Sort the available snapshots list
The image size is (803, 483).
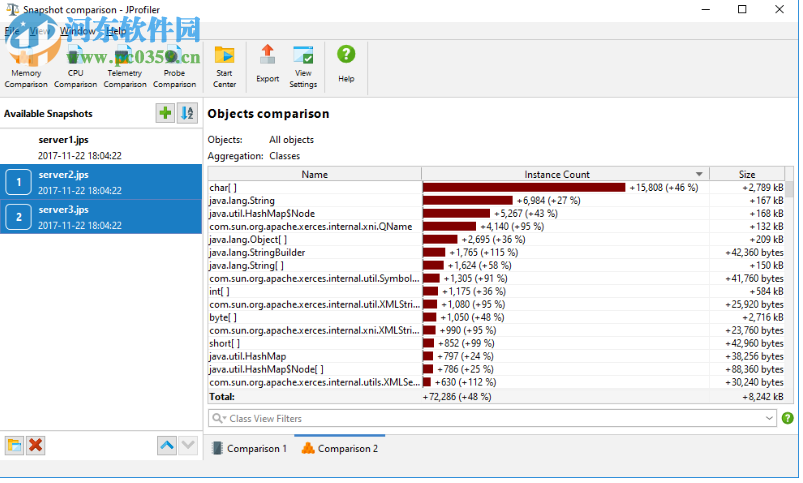187,113
